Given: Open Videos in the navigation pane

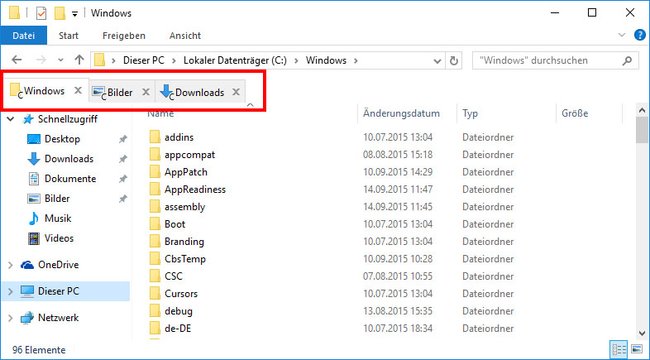Looking at the screenshot, I should 59,238.
